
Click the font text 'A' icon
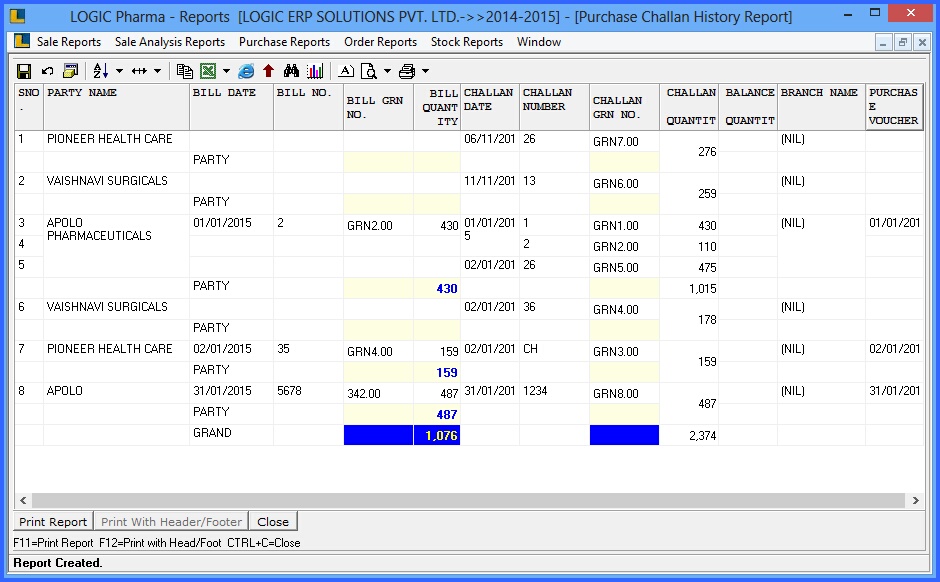tap(346, 71)
